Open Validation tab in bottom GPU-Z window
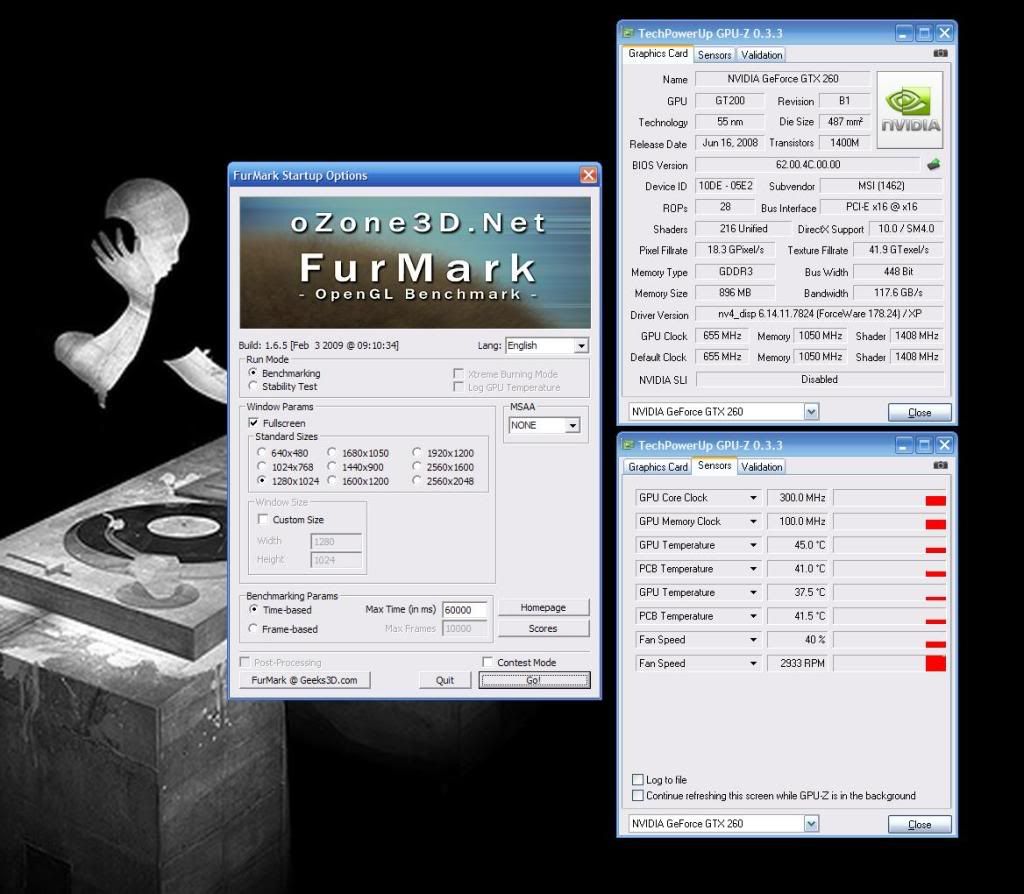 point(761,467)
